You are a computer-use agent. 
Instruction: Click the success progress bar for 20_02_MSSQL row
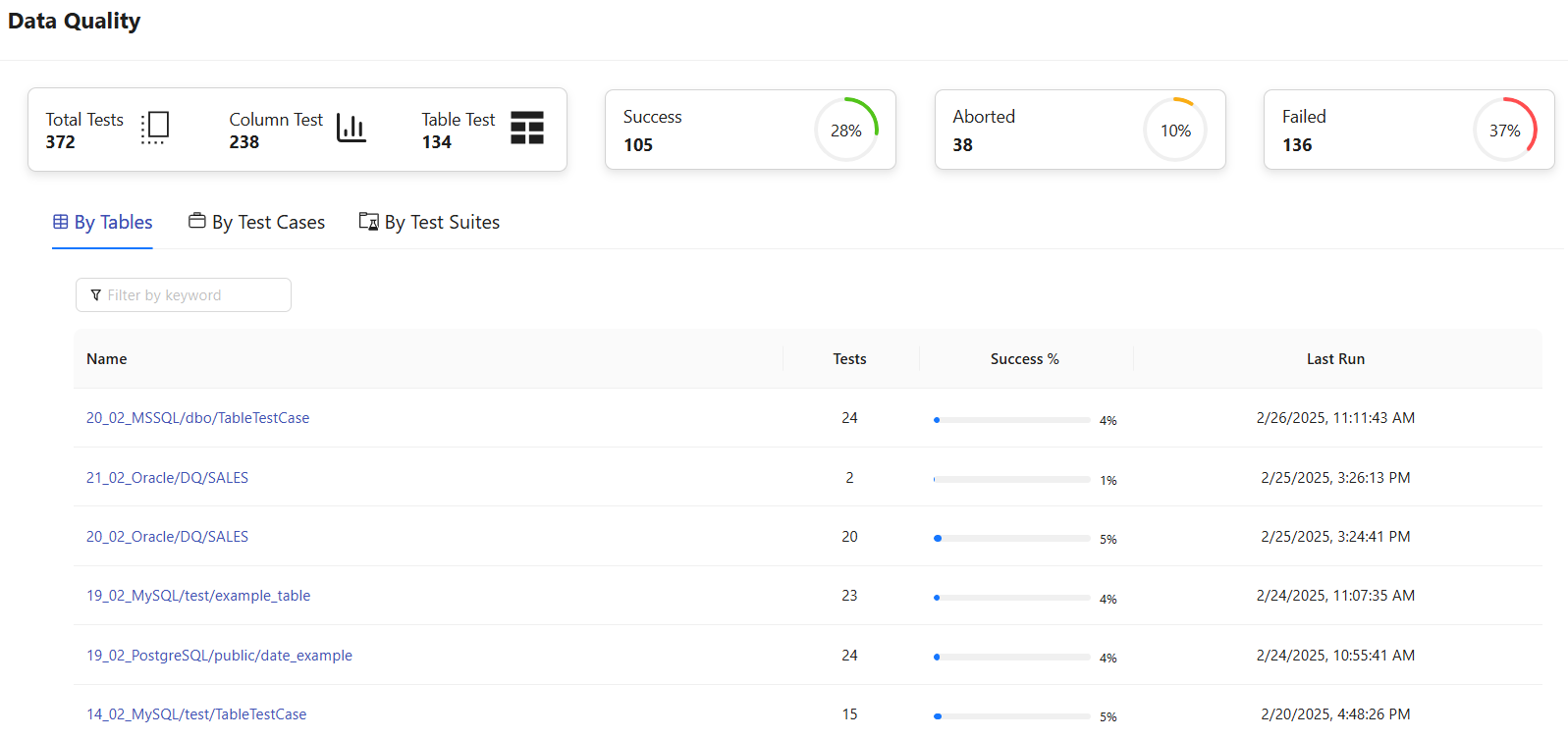(x=1011, y=420)
